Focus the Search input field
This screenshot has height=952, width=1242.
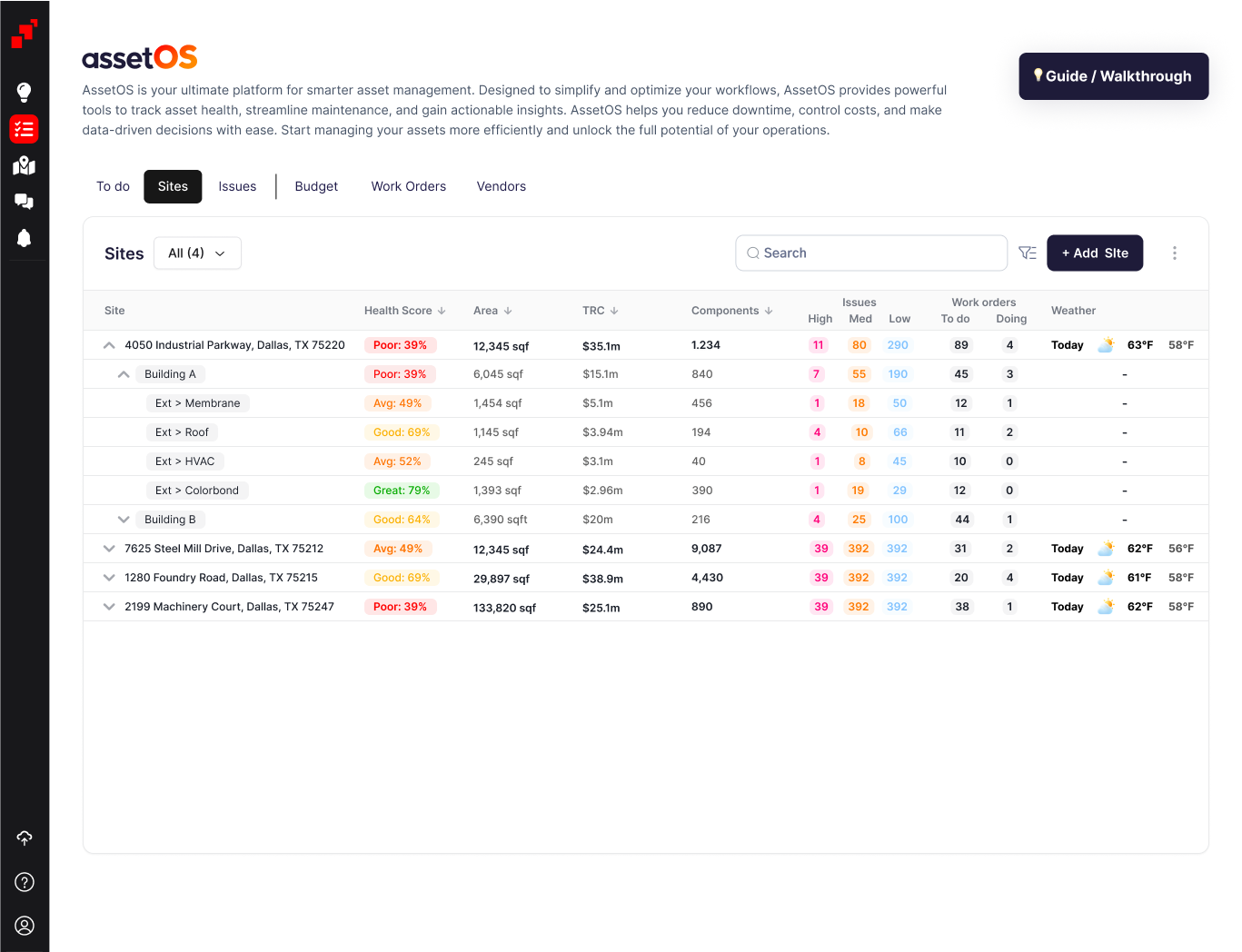click(x=871, y=253)
